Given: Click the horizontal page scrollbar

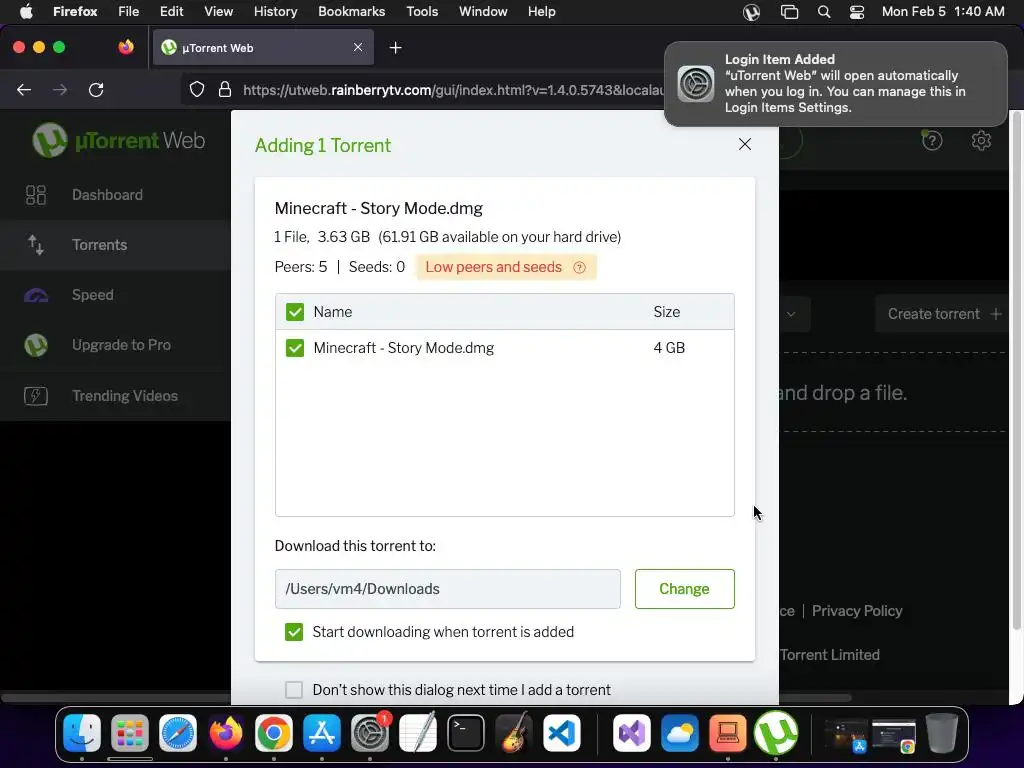Looking at the screenshot, I should [426, 697].
